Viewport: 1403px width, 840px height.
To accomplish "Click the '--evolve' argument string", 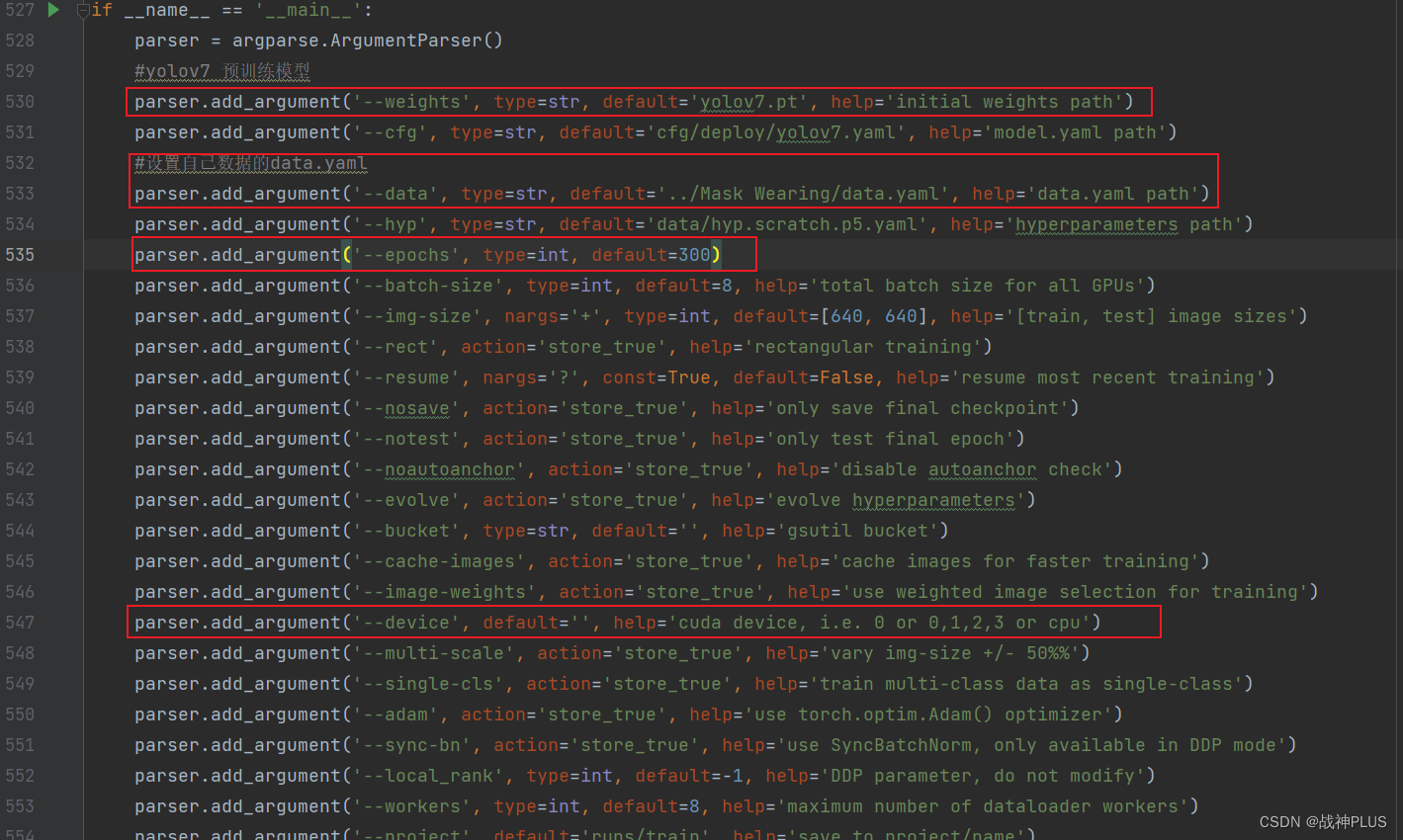I will [406, 500].
